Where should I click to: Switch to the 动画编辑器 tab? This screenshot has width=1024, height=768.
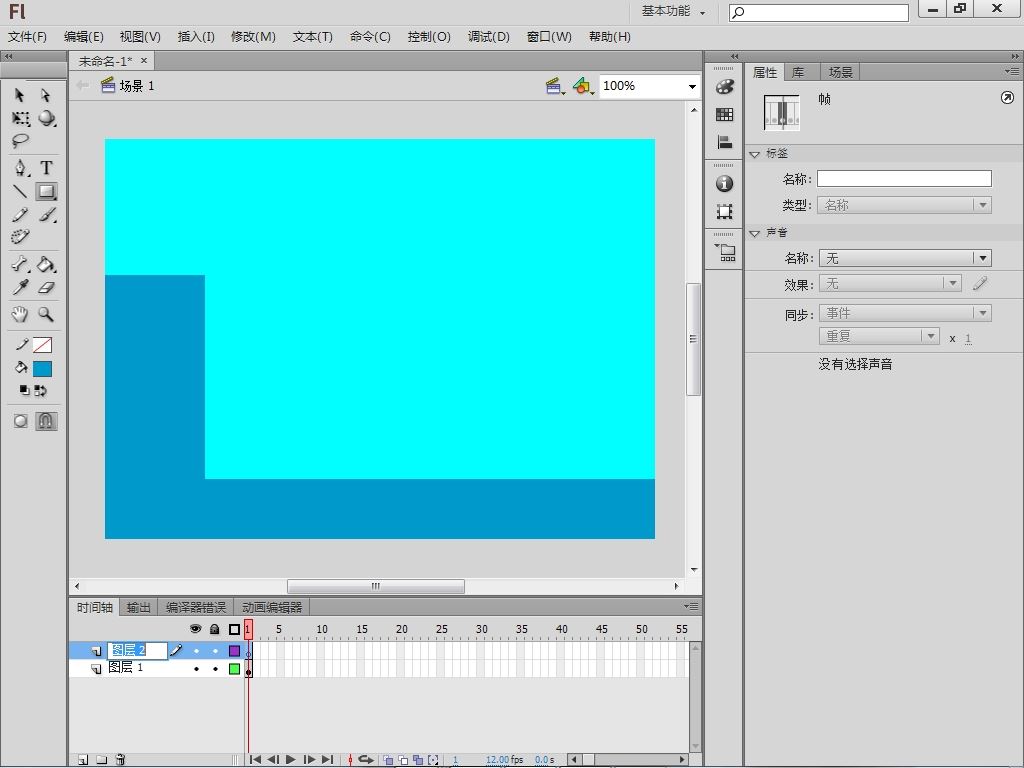[x=272, y=607]
